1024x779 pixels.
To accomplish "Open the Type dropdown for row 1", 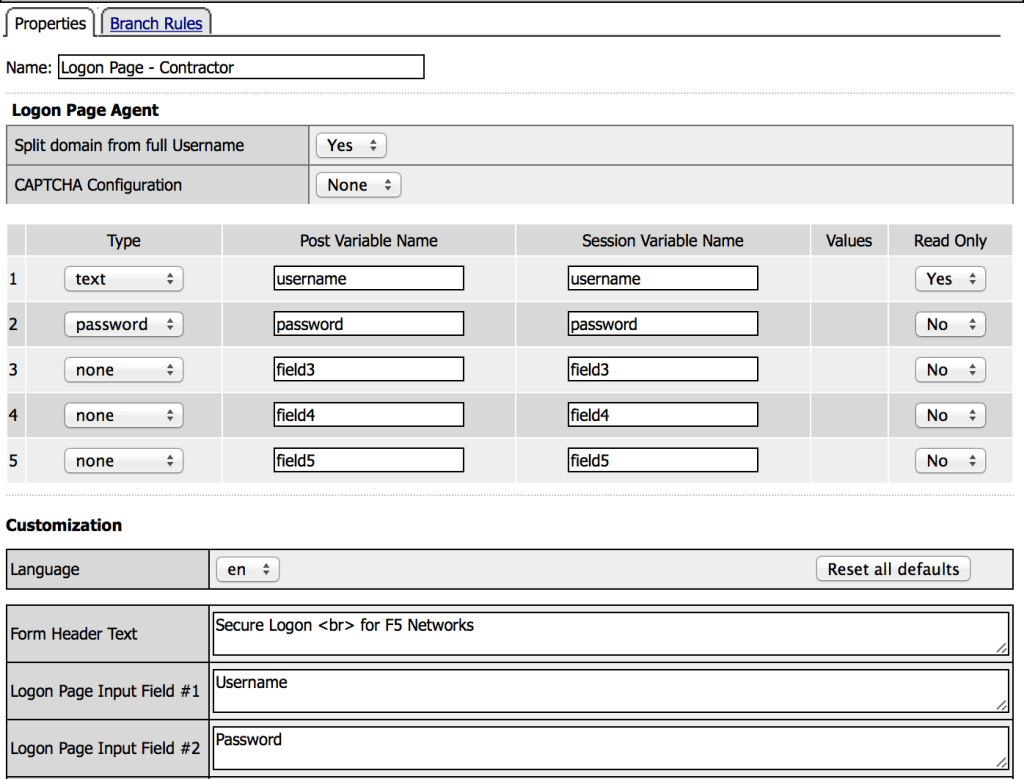I will pyautogui.click(x=123, y=278).
